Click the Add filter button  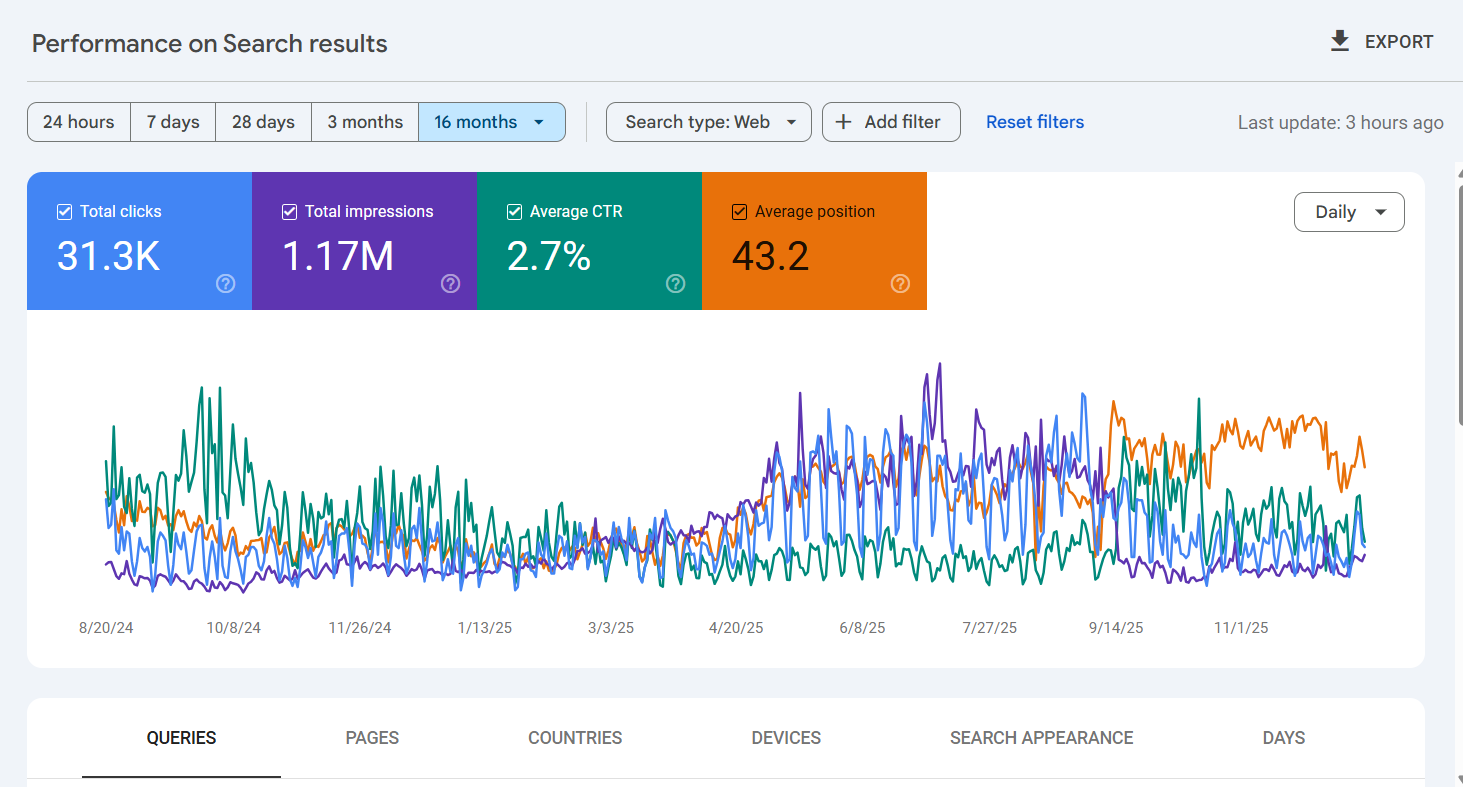890,121
